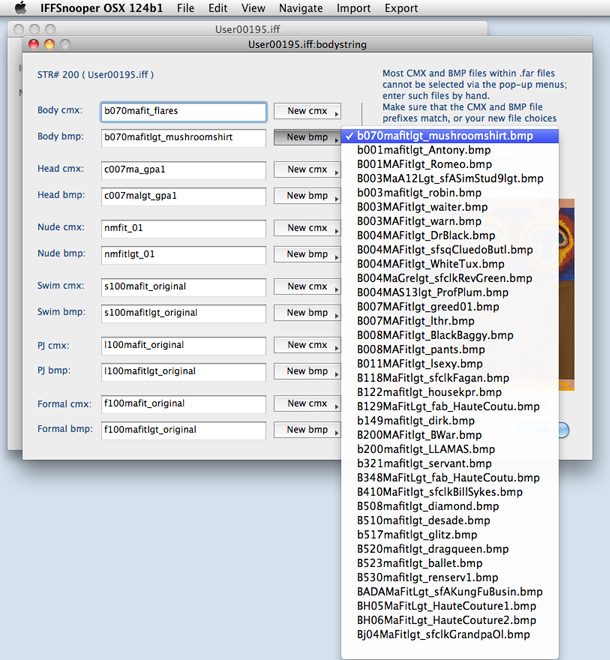Choose B003MaA12Lgt_sfASimStud9lgt.bmp entry
The height and width of the screenshot is (660, 610).
tap(450, 179)
